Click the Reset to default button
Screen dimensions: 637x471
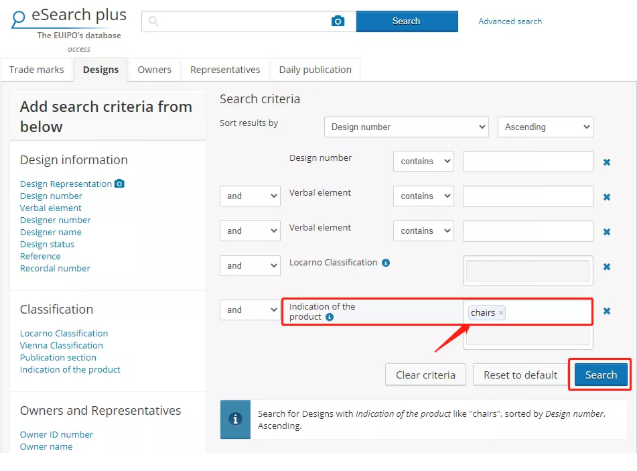click(x=520, y=375)
